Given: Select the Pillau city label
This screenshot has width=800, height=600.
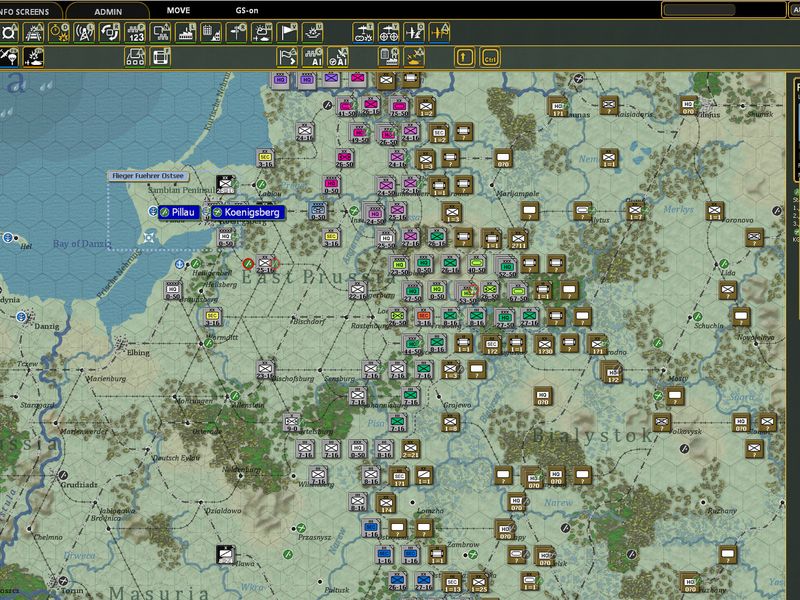Looking at the screenshot, I should tap(179, 212).
